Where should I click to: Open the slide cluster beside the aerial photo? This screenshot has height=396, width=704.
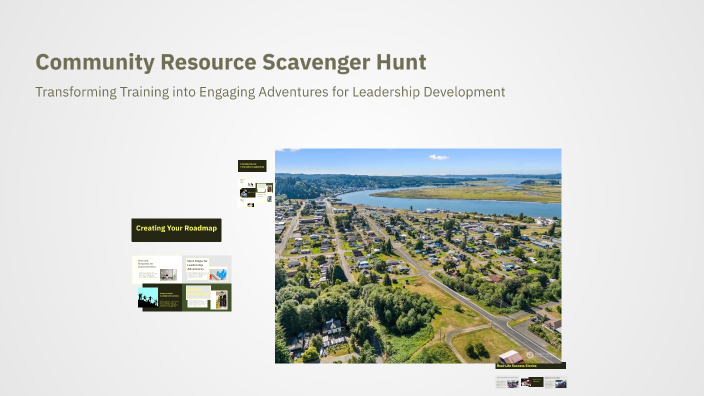(255, 193)
